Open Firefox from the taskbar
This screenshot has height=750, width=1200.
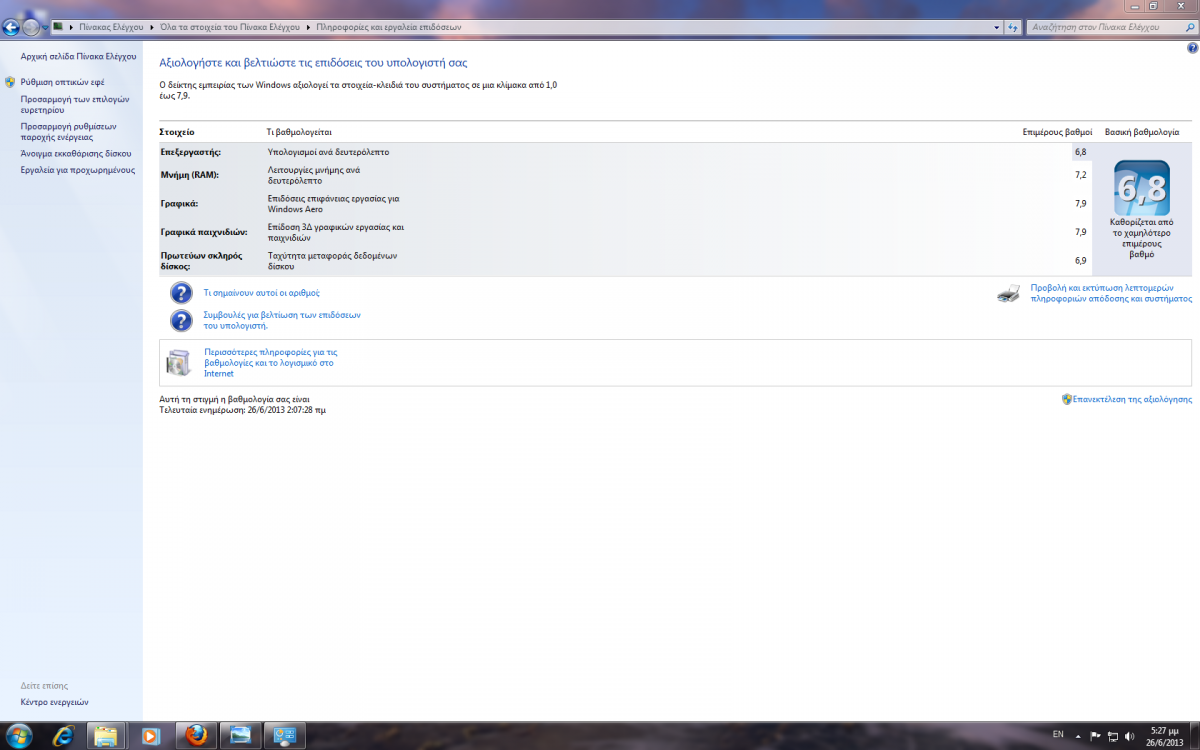click(x=195, y=735)
